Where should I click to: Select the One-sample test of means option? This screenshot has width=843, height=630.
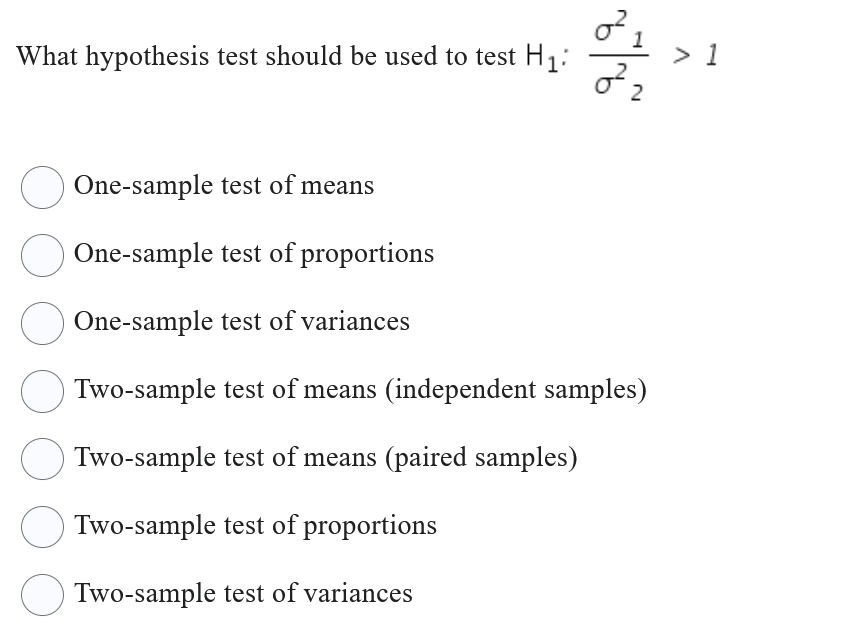pos(42,187)
